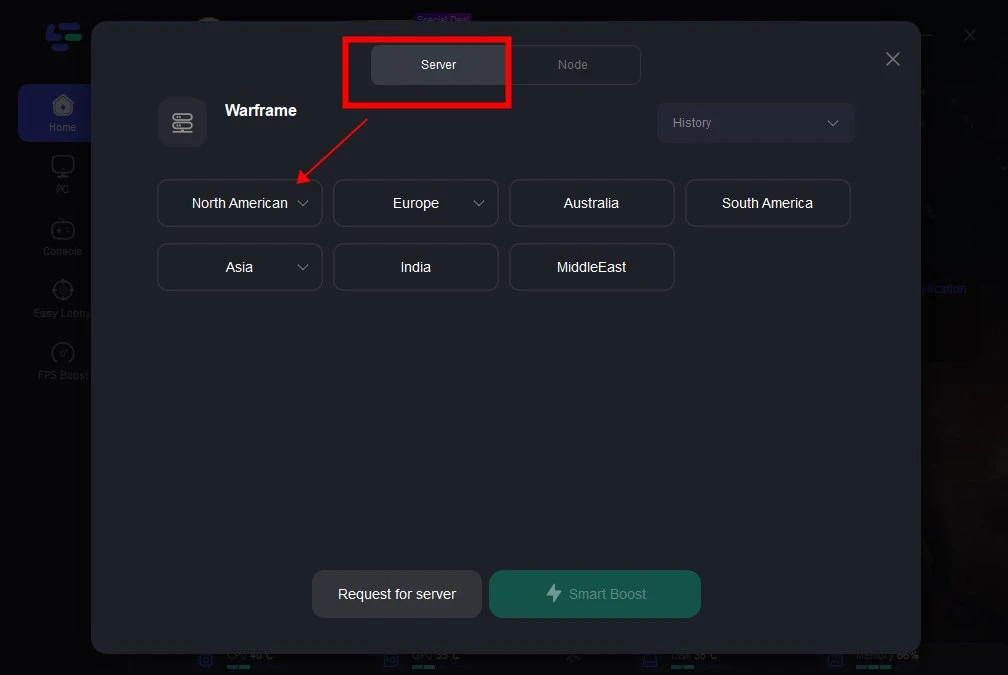Close the main LagoFast window behind the dialog

tap(969, 35)
